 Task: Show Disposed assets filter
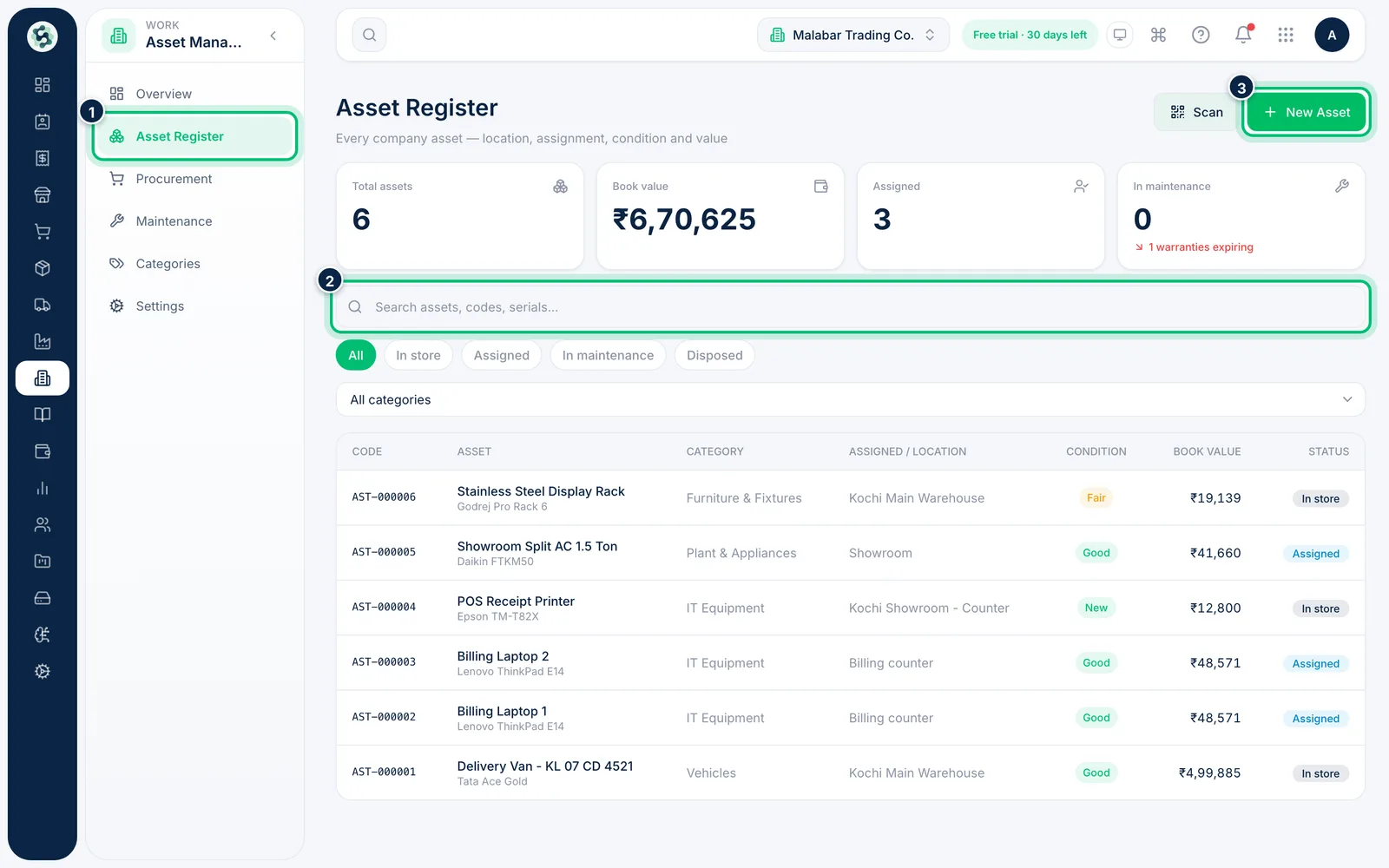714,355
